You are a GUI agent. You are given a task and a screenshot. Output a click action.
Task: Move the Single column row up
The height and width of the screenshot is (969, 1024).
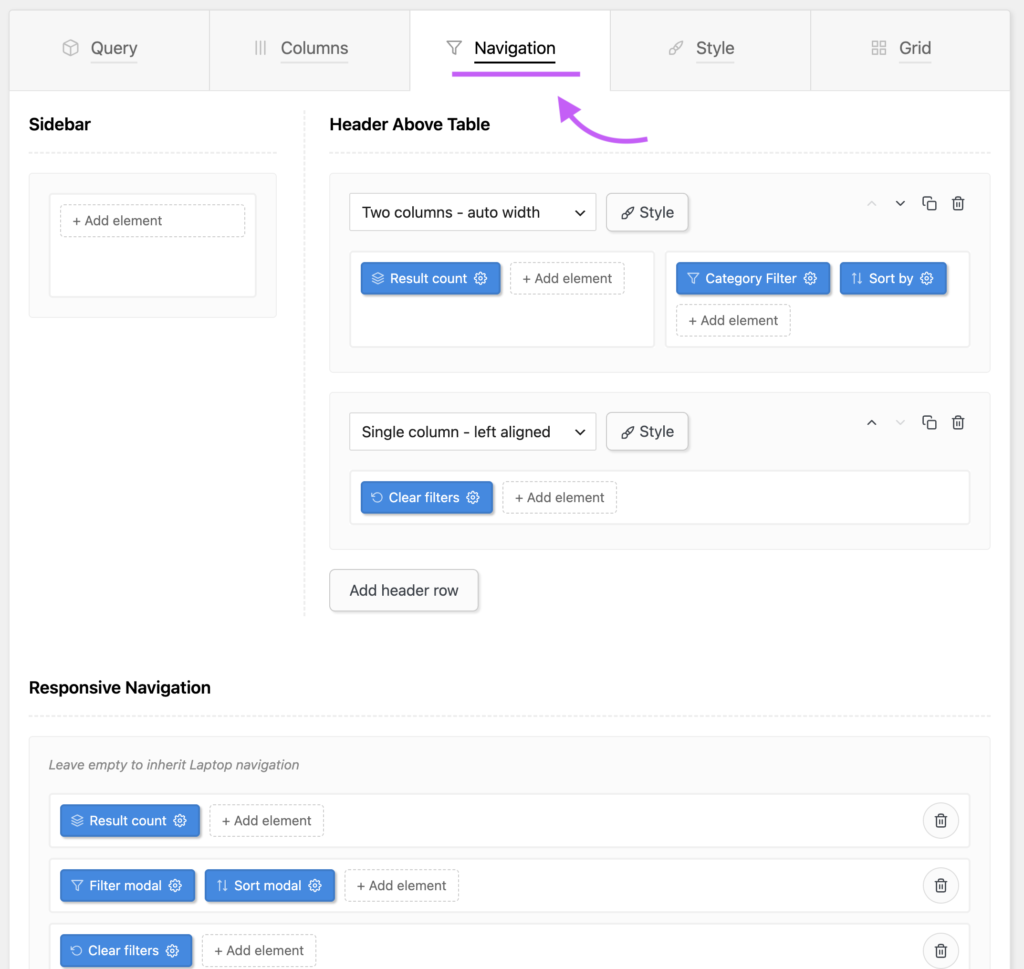[871, 422]
